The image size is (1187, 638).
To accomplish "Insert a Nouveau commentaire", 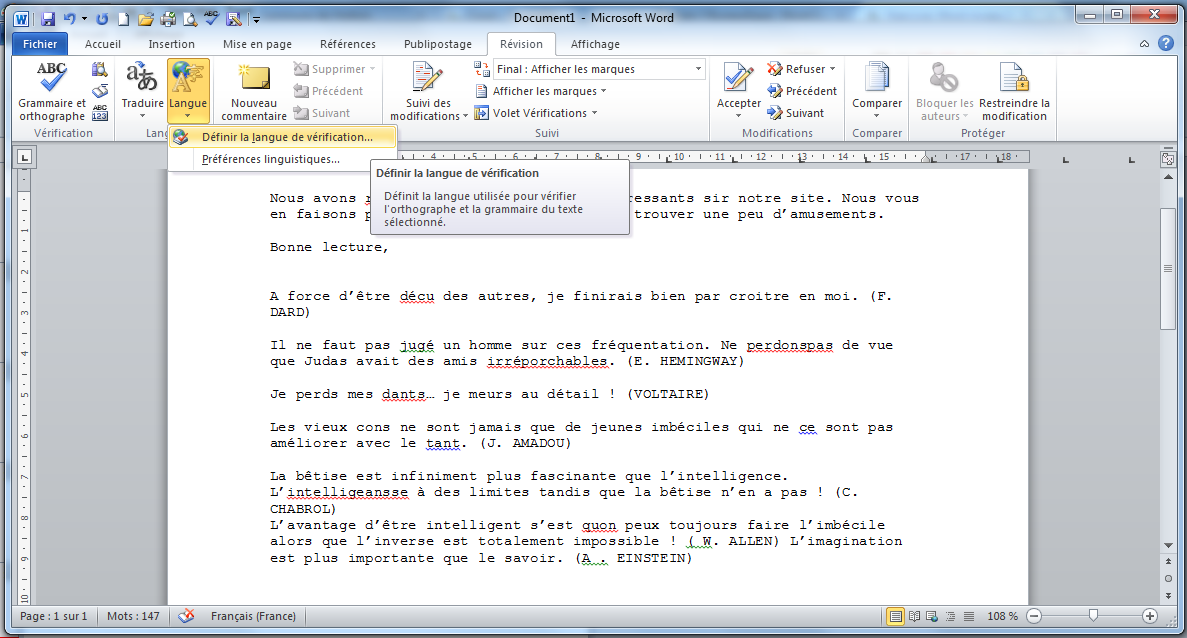I will click(x=254, y=91).
